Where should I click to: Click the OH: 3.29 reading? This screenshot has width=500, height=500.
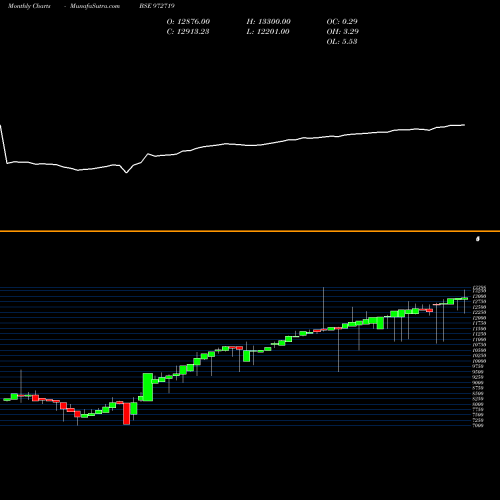click(x=343, y=32)
